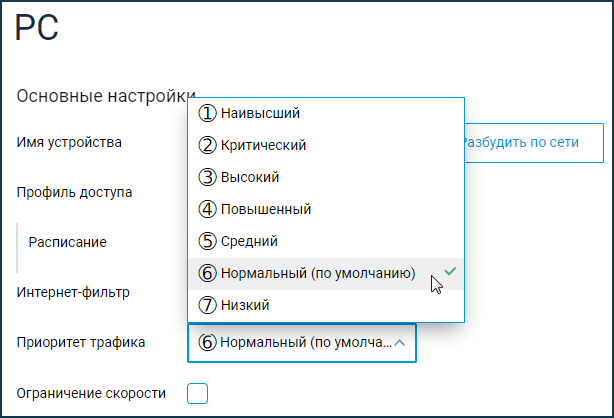
Task: Choose the Низкий priority option
Action: click(326, 306)
